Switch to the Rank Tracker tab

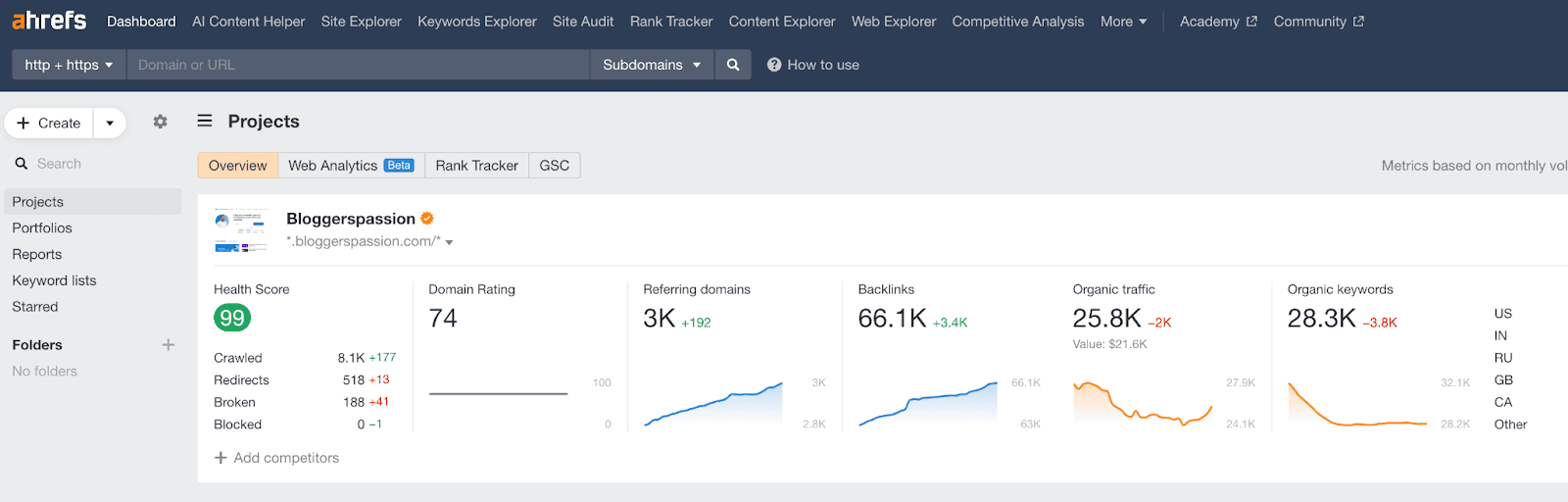pos(477,165)
